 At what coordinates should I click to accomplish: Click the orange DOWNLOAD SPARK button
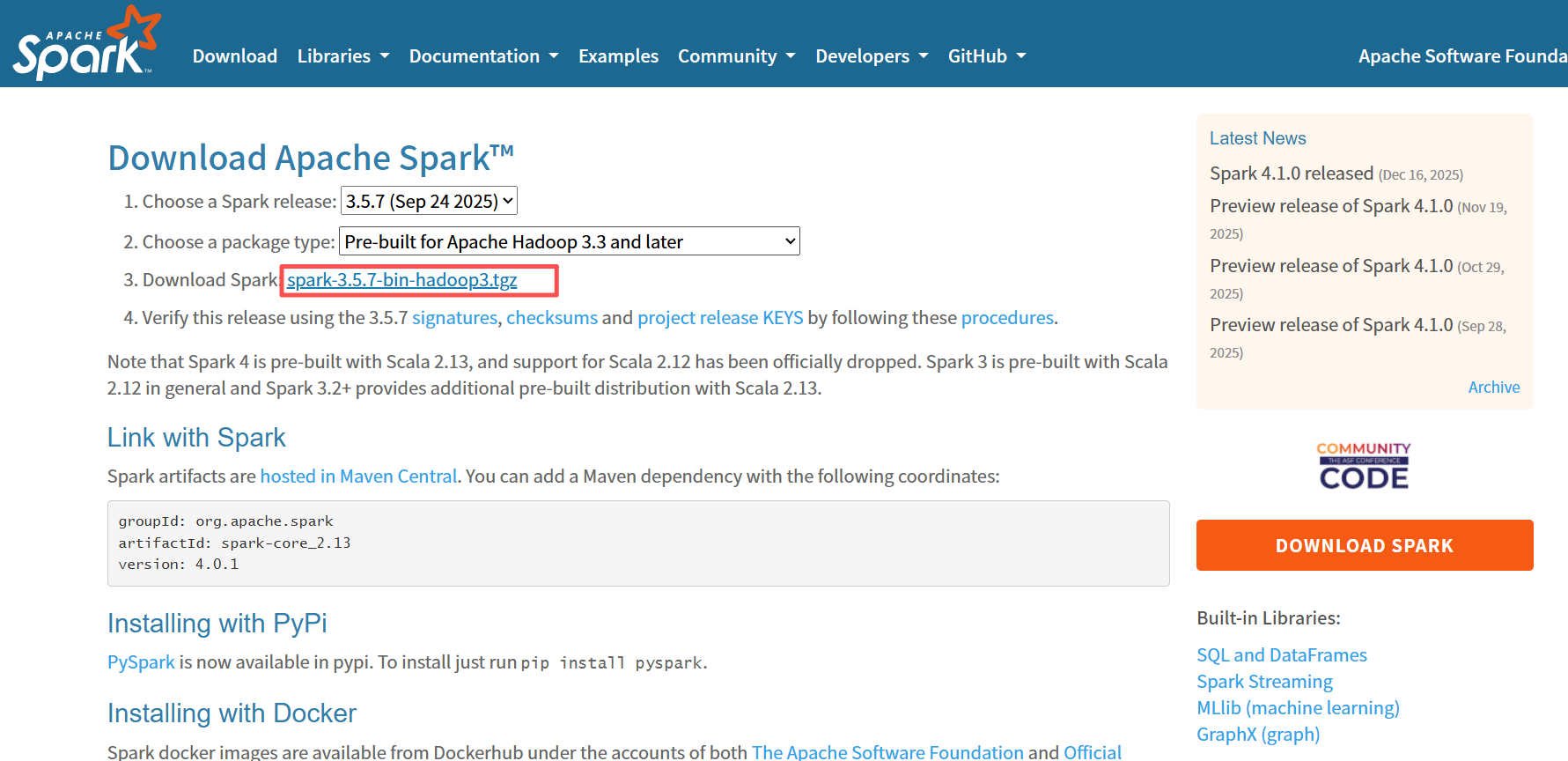[1365, 545]
